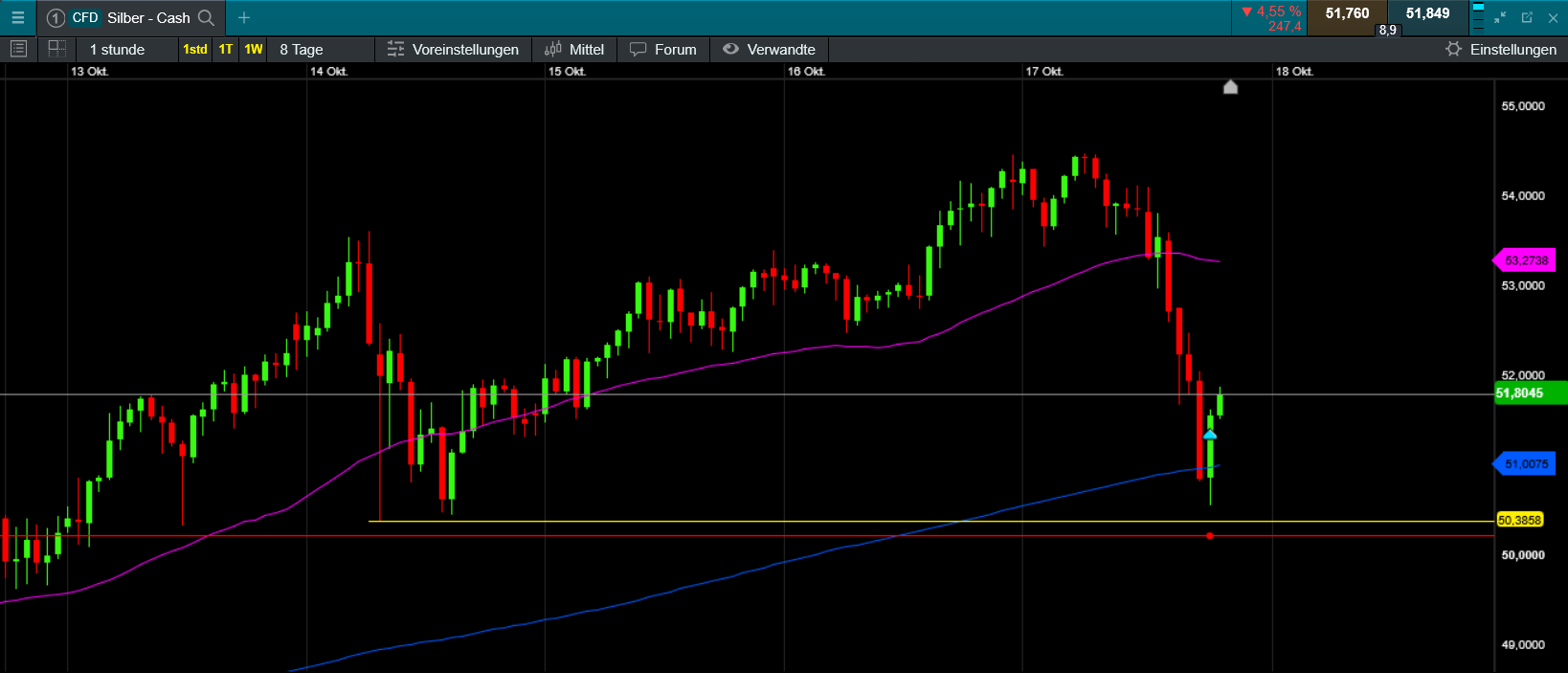Image resolution: width=1568 pixels, height=673 pixels.
Task: Toggle the 1T timeframe shortcut
Action: click(226, 49)
